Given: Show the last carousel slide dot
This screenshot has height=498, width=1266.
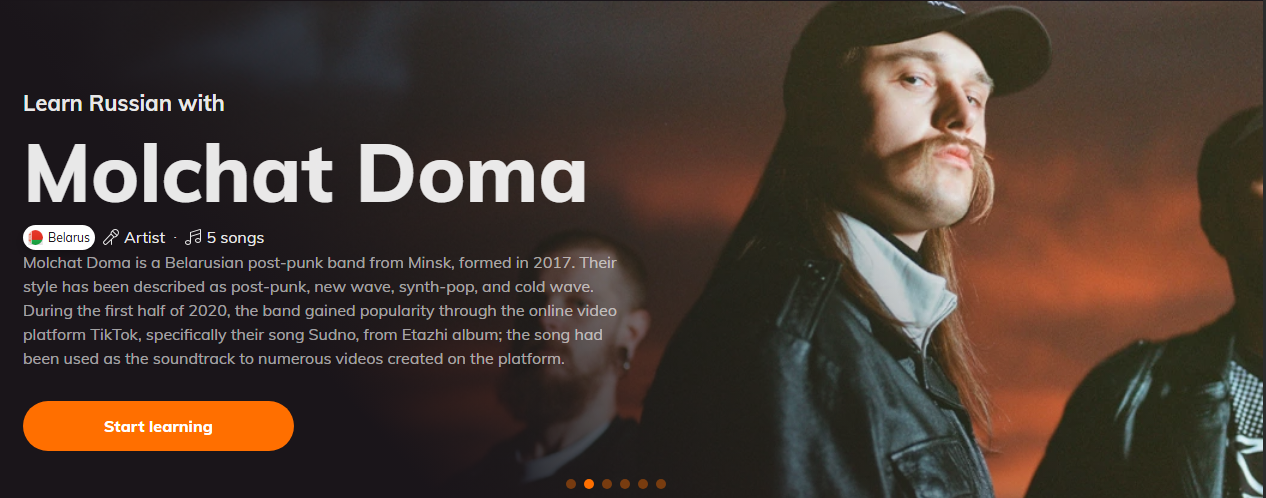Looking at the screenshot, I should tap(661, 484).
